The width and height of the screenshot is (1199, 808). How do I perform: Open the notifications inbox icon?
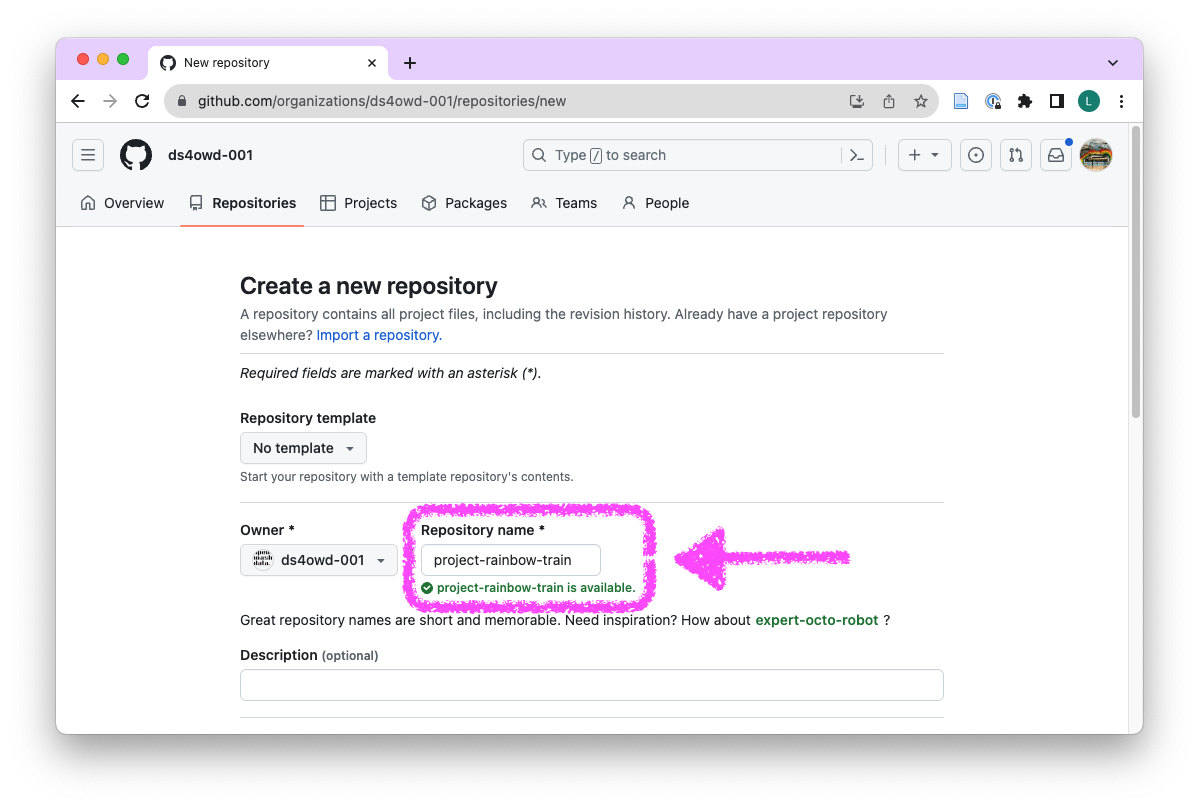click(x=1055, y=155)
